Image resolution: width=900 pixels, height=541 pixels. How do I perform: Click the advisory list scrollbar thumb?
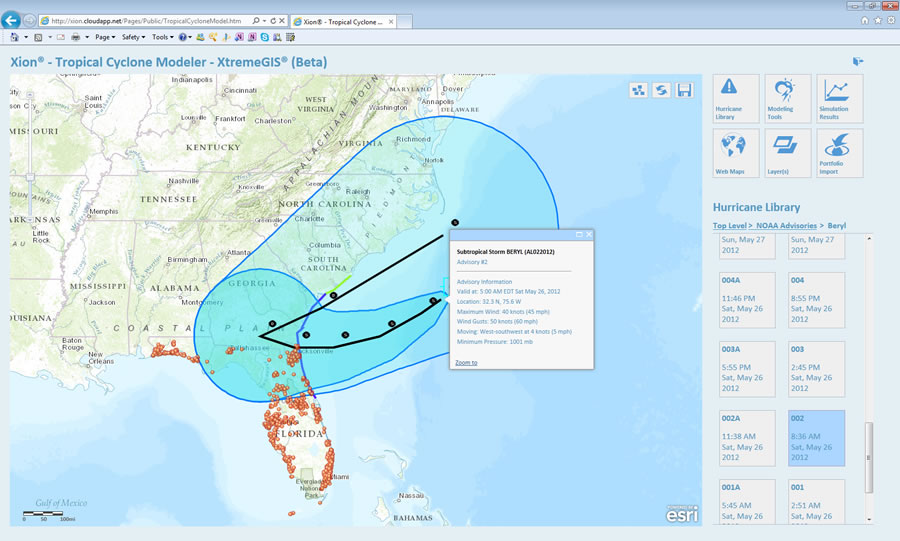868,457
